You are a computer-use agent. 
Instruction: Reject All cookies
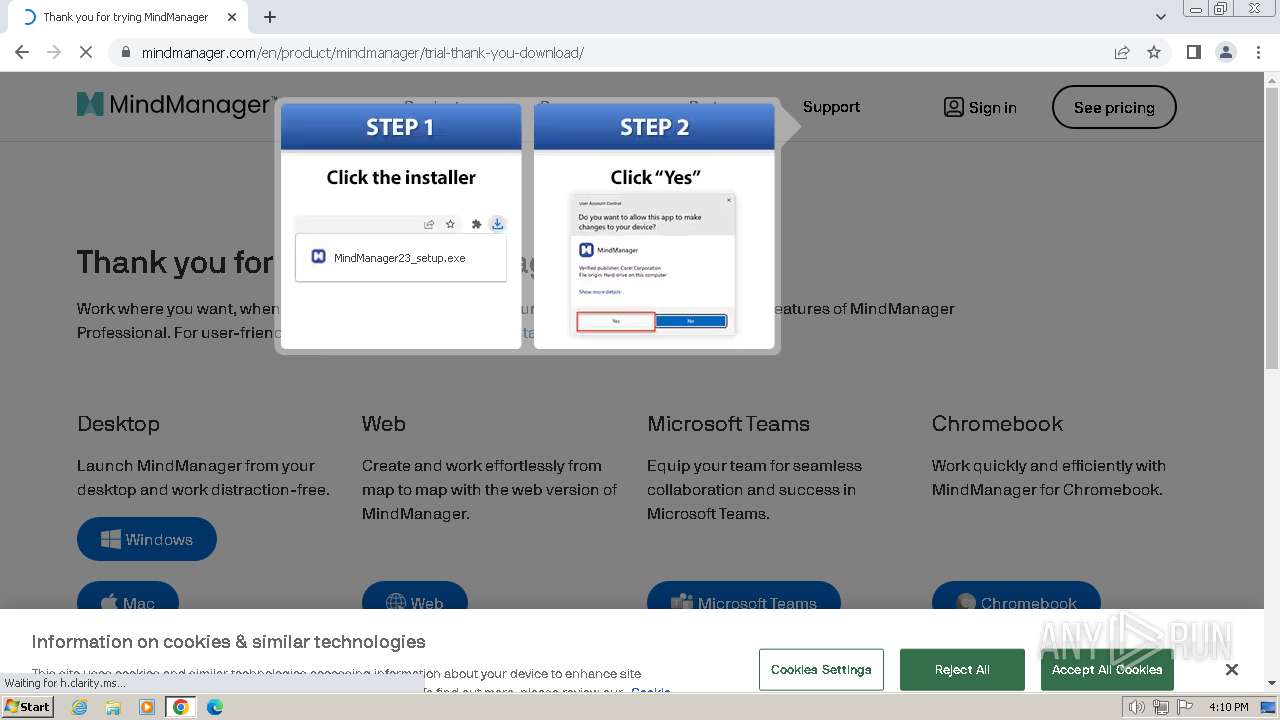pyautogui.click(x=962, y=669)
